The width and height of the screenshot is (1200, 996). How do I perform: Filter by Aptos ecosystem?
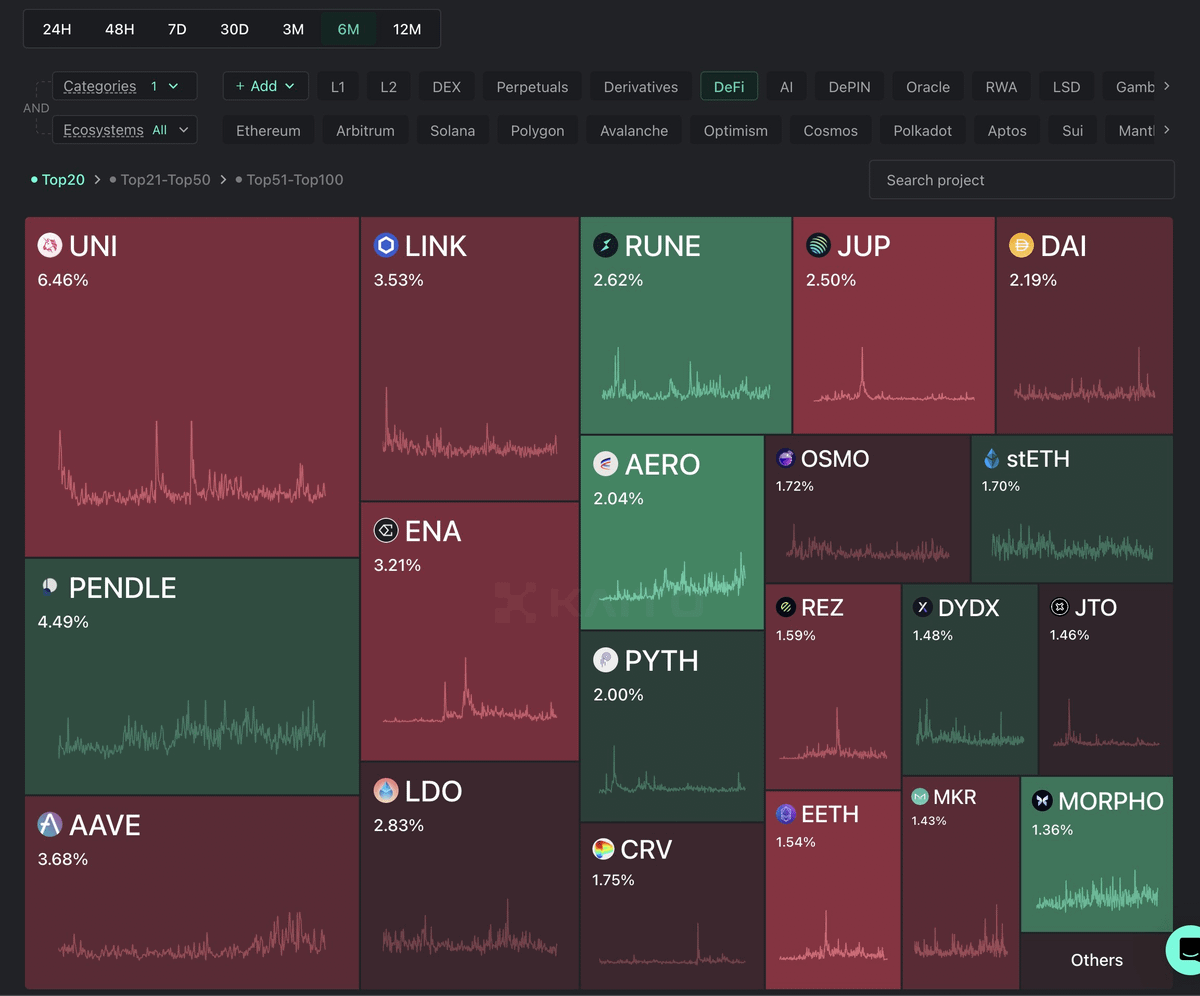1007,131
